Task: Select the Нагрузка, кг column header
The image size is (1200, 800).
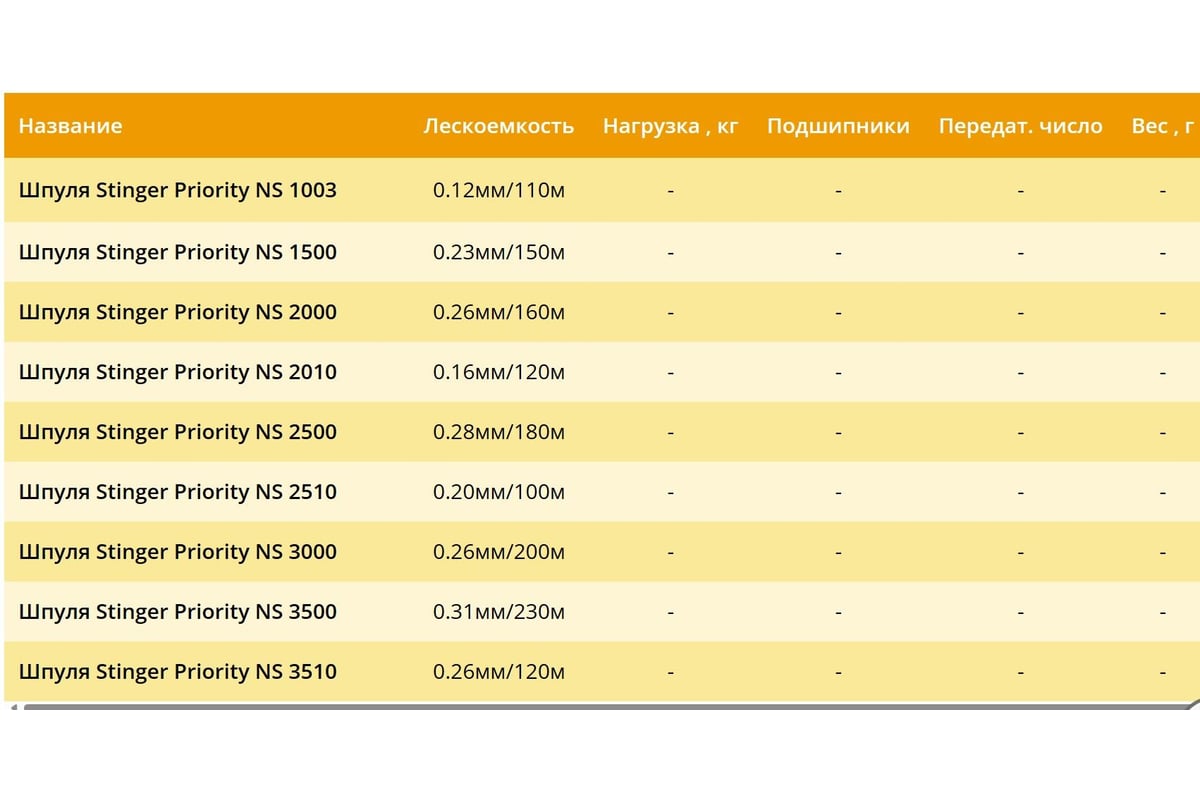Action: pyautogui.click(x=670, y=126)
